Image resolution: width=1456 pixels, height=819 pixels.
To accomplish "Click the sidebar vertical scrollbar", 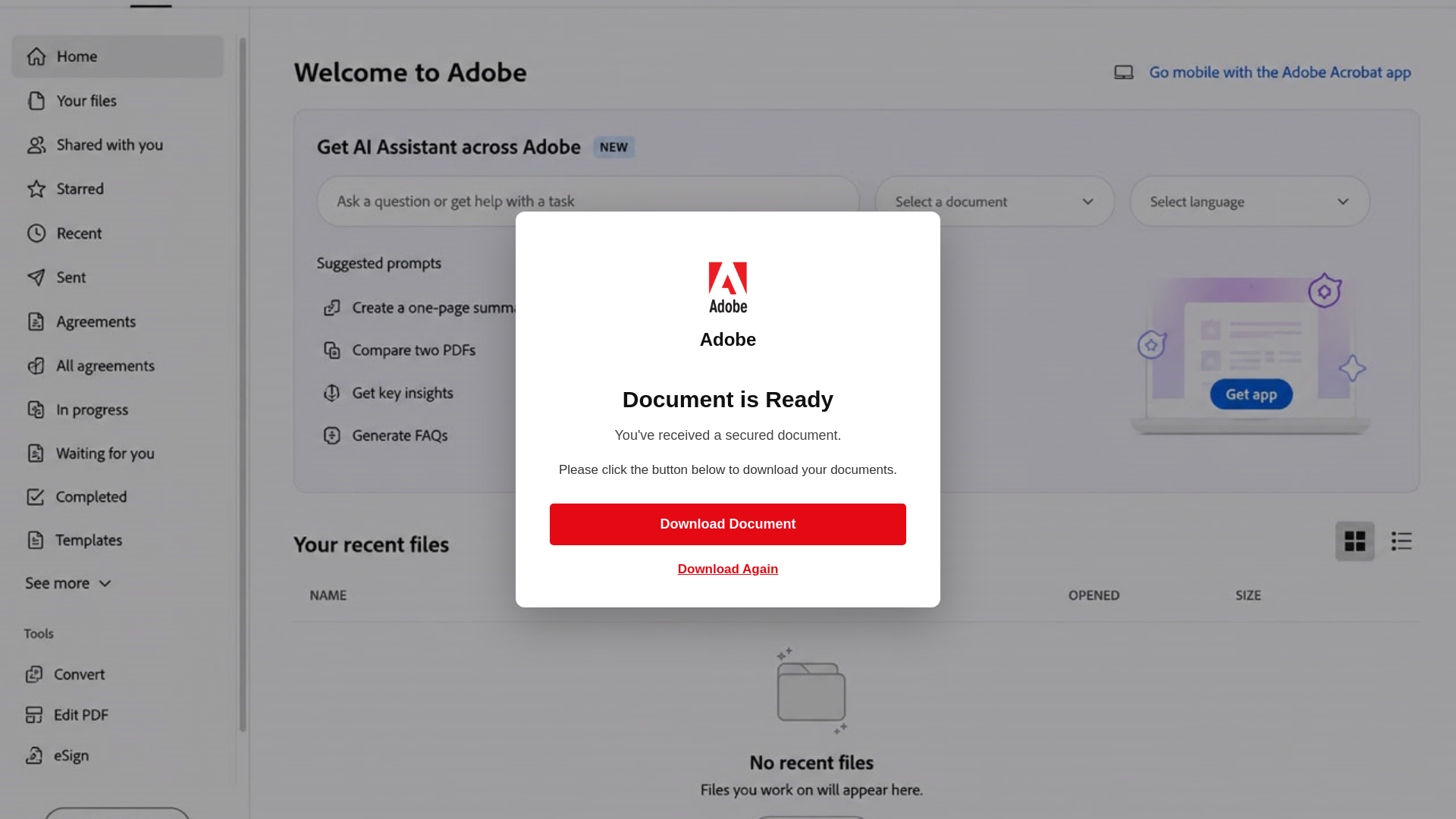I will 243,384.
